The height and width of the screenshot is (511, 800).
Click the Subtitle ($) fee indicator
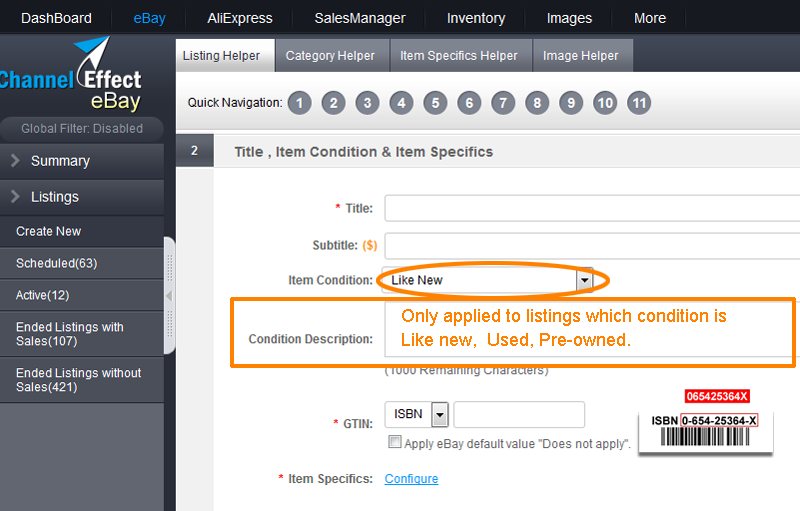[x=369, y=246]
